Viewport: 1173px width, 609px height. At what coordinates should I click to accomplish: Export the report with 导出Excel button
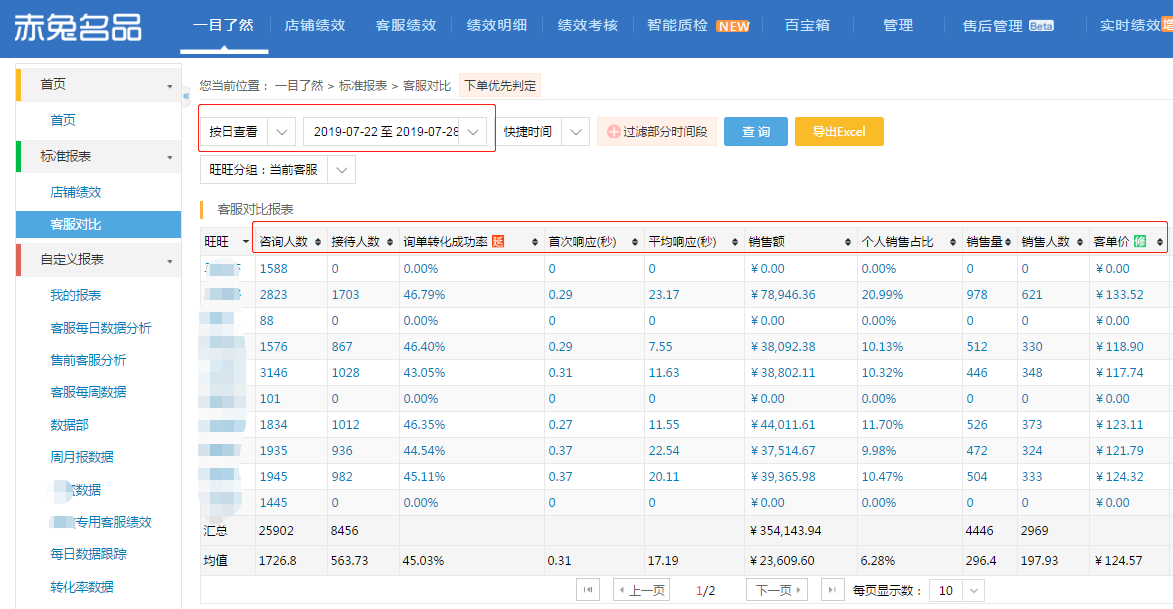pyautogui.click(x=839, y=132)
